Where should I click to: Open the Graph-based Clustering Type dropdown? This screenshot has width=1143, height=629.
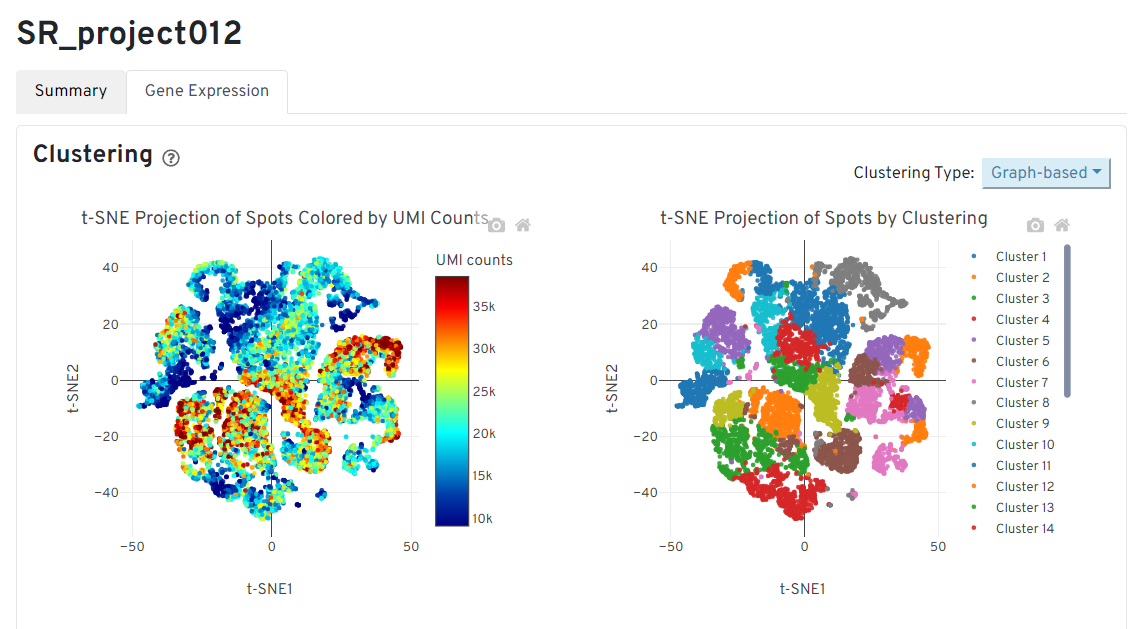pos(1046,173)
